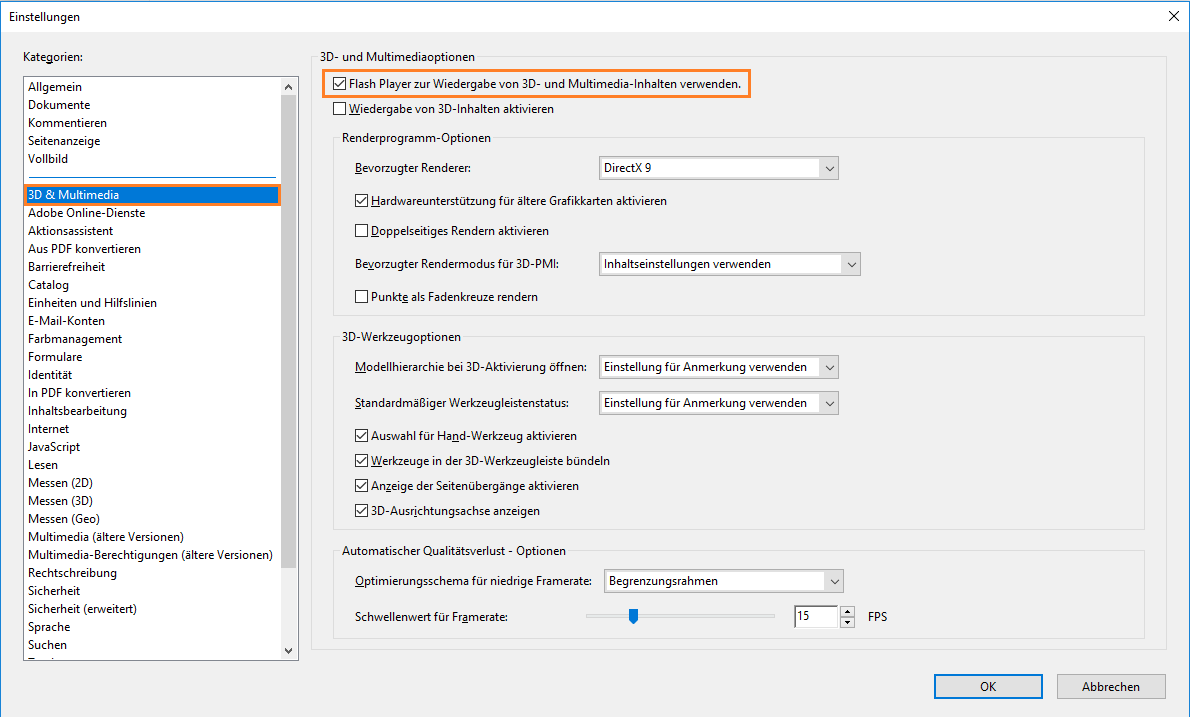Uncheck Flash Player zur Wiedergabe checkbox
This screenshot has height=717, width=1190.
[339, 83]
